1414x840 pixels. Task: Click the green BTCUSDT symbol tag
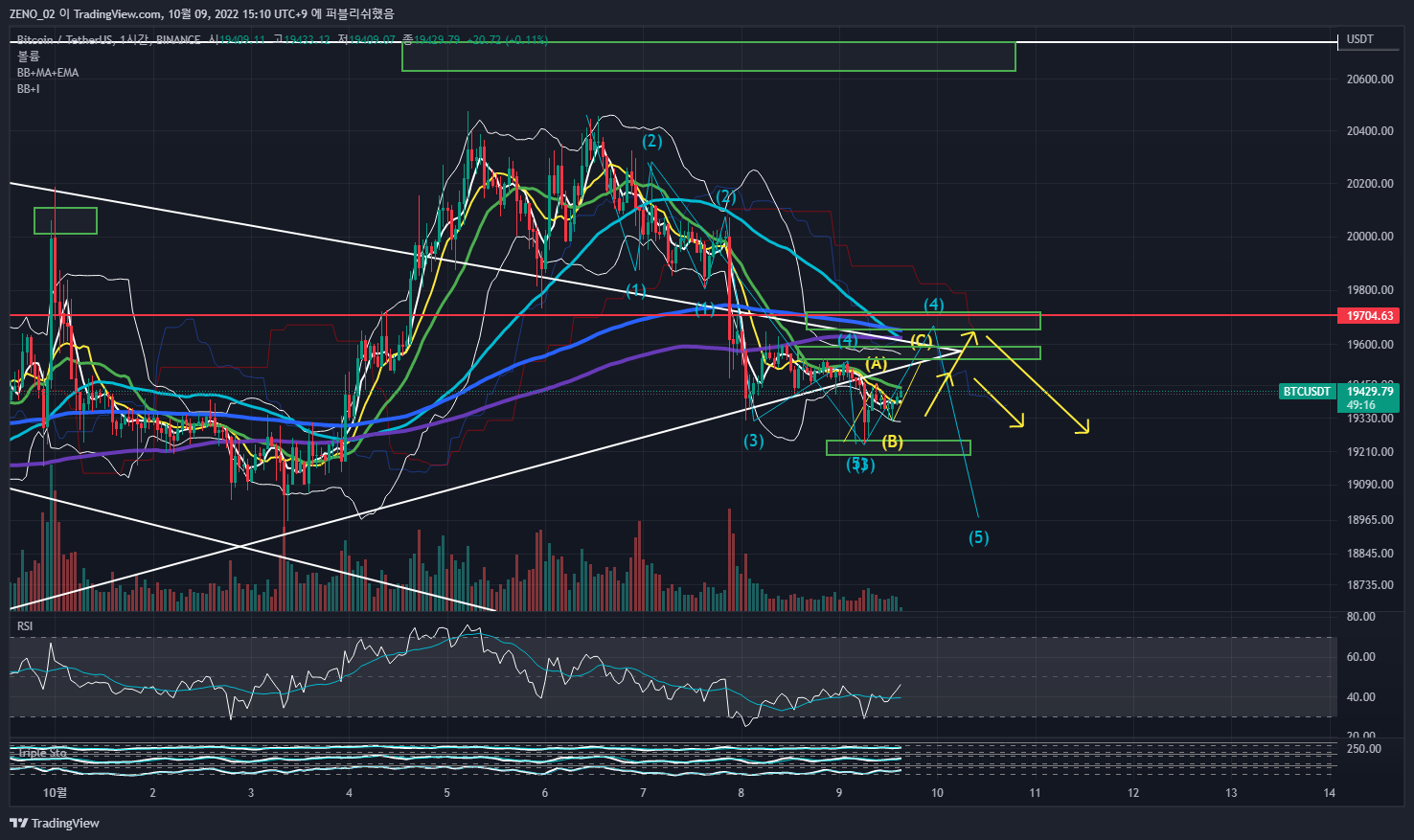[1307, 392]
